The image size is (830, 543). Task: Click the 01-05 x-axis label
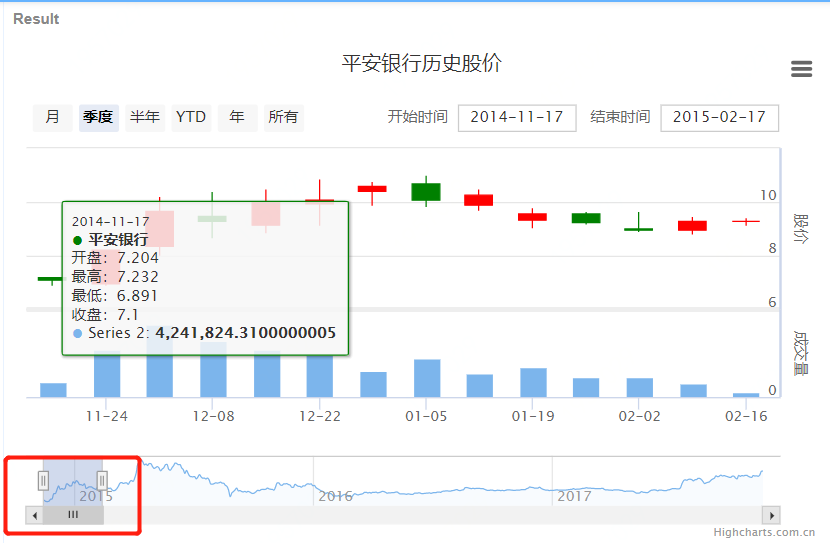pyautogui.click(x=426, y=417)
